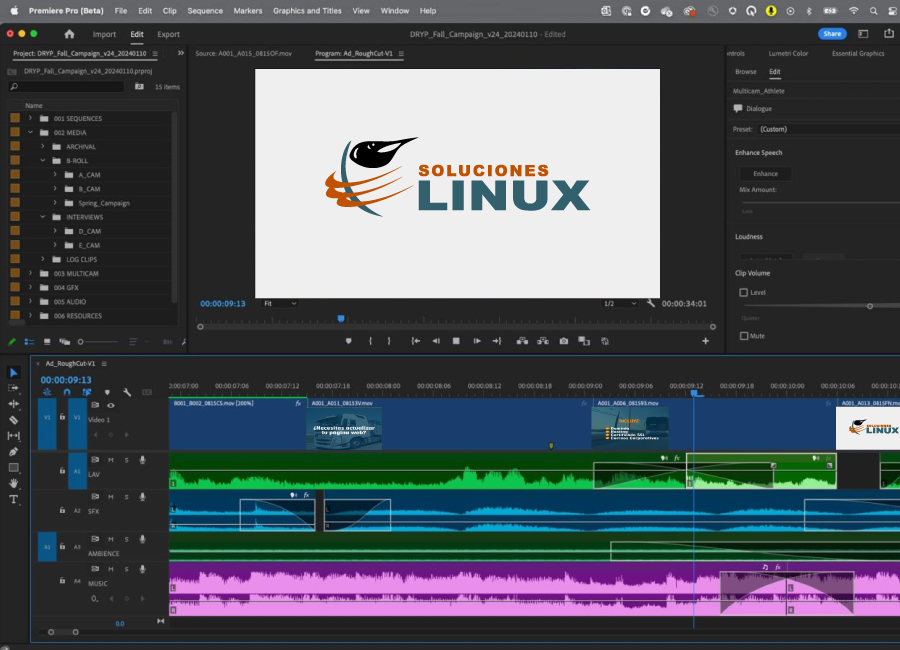Select the Pen tool in the toolbar
The width and height of the screenshot is (900, 650).
(x=14, y=452)
